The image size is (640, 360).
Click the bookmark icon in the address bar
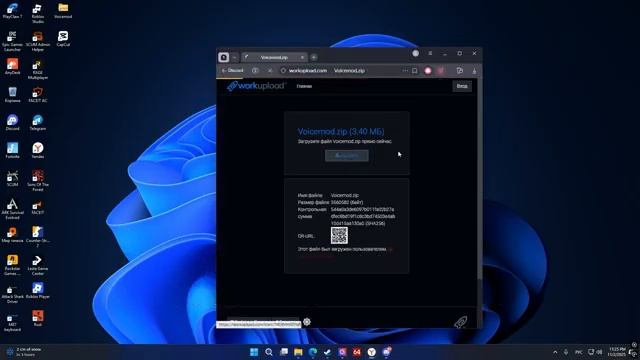415,71
